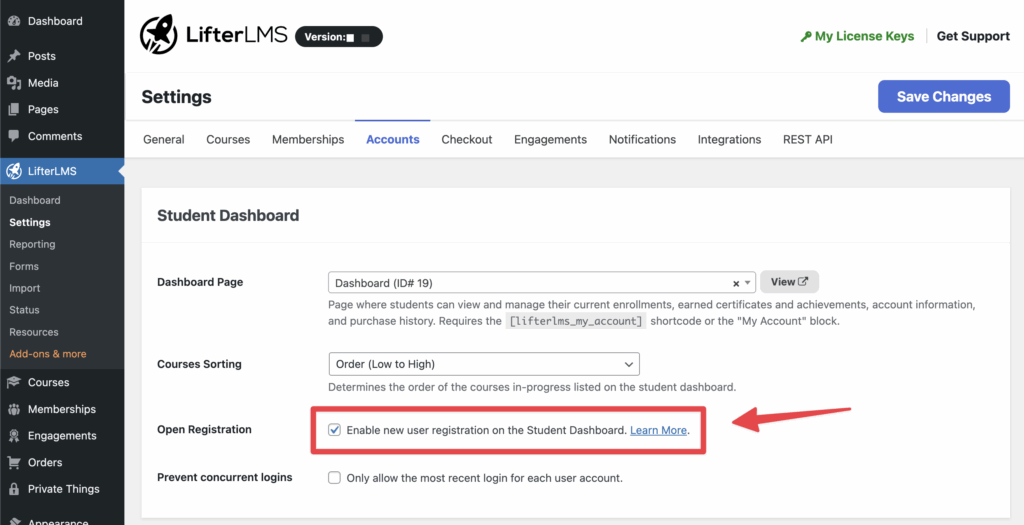
Task: Enable the Prevent concurrent logins checkbox
Action: (335, 478)
